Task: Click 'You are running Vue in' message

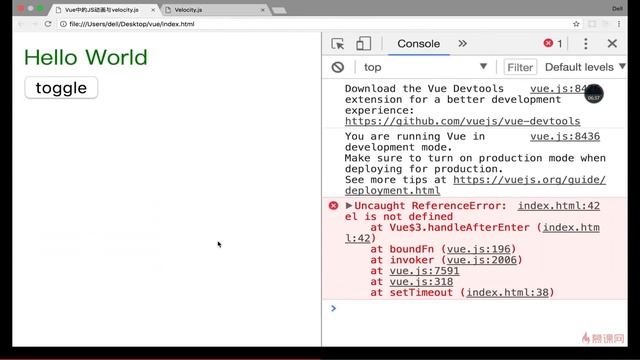Action: [x=415, y=136]
